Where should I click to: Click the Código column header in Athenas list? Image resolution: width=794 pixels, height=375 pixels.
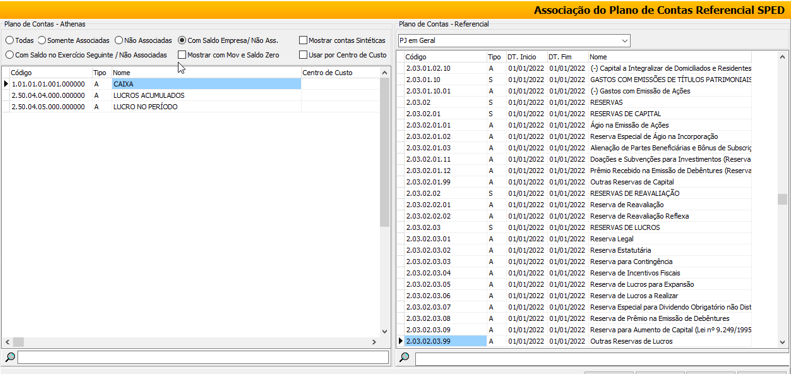51,73
